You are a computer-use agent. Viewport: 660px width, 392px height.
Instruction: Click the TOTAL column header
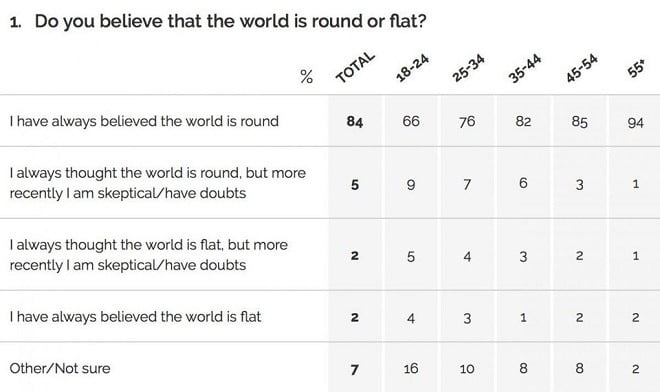point(355,67)
